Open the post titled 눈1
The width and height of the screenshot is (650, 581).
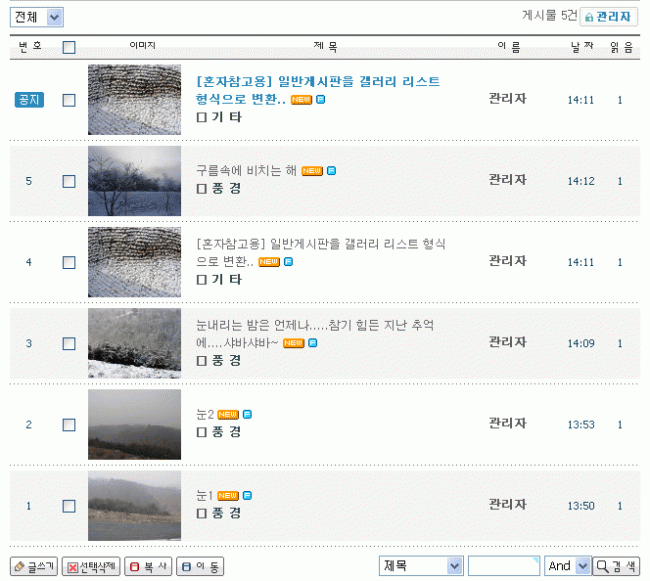pos(204,495)
